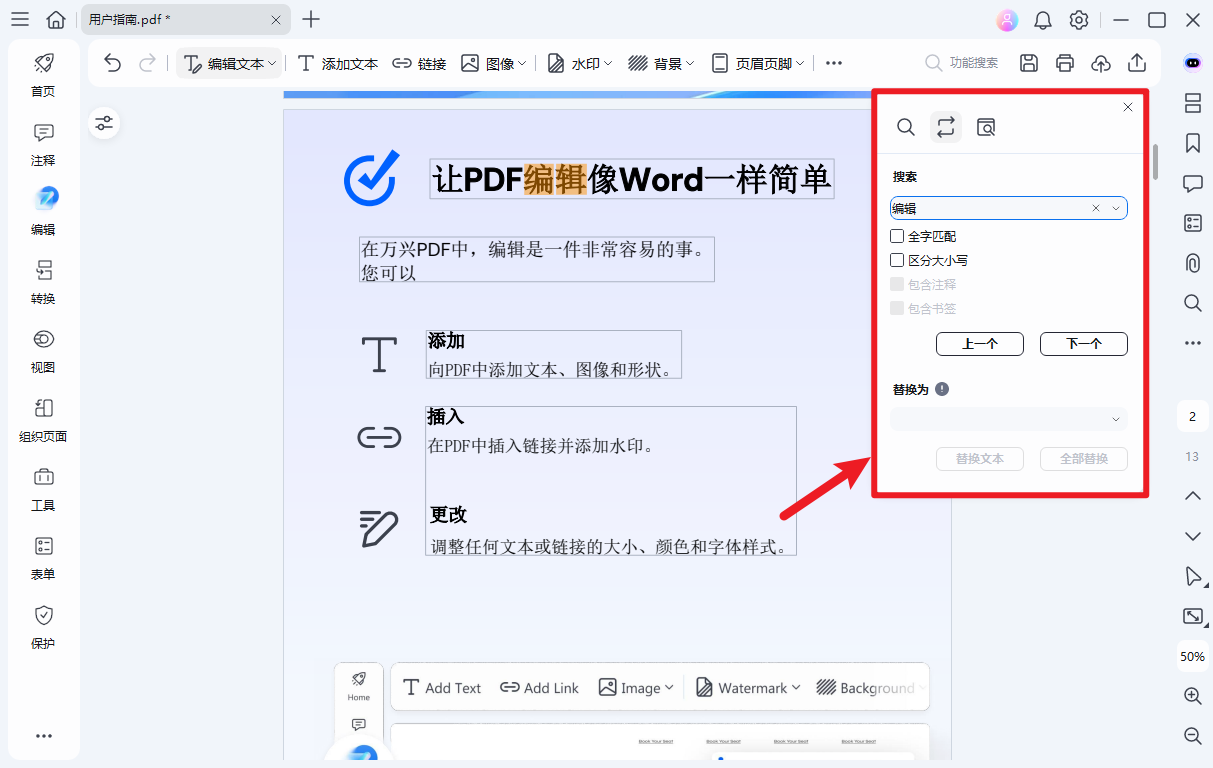Click the 添加文本 toolbar icon
This screenshot has width=1213, height=768.
(337, 62)
